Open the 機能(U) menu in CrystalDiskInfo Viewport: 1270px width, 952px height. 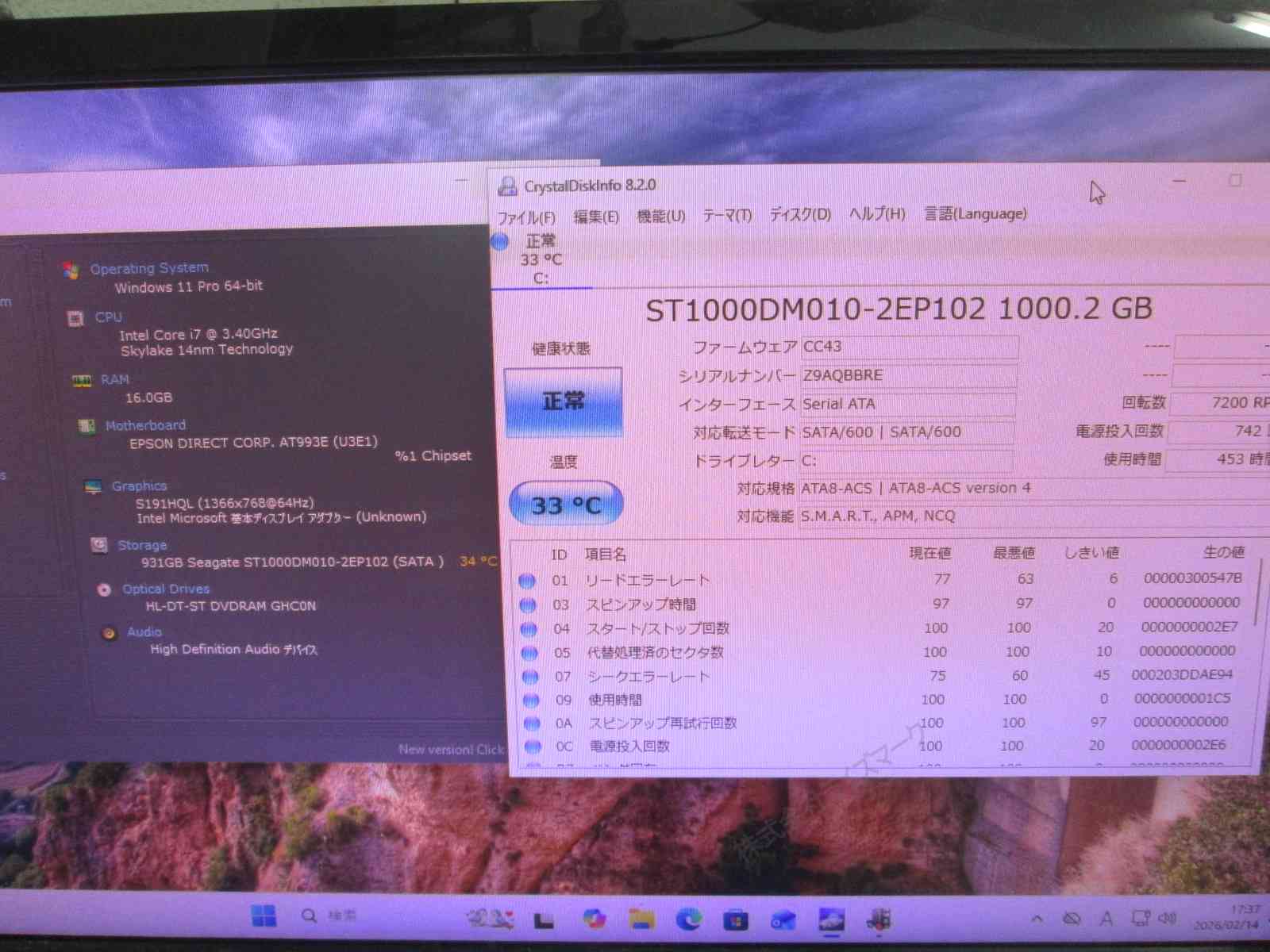pos(660,216)
